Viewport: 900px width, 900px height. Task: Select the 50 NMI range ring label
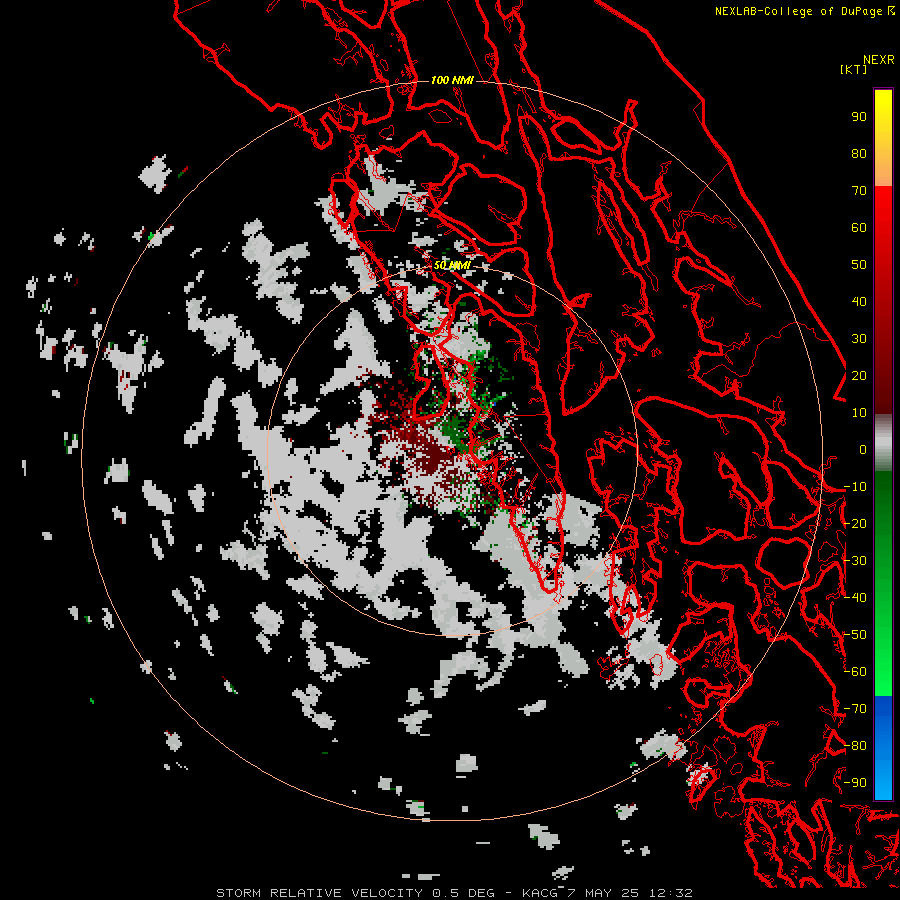[x=452, y=265]
